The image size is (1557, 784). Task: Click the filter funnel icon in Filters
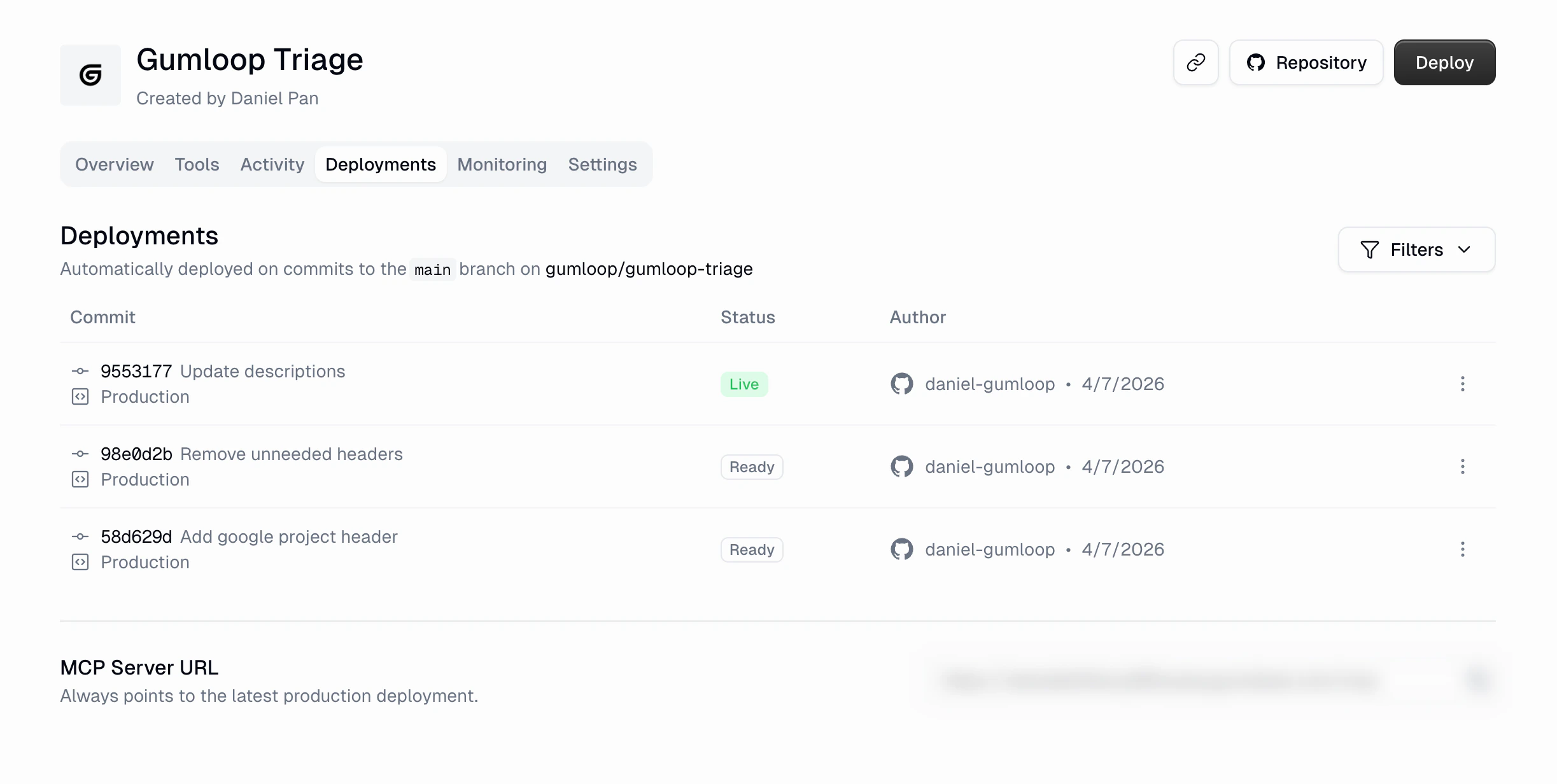click(x=1369, y=249)
